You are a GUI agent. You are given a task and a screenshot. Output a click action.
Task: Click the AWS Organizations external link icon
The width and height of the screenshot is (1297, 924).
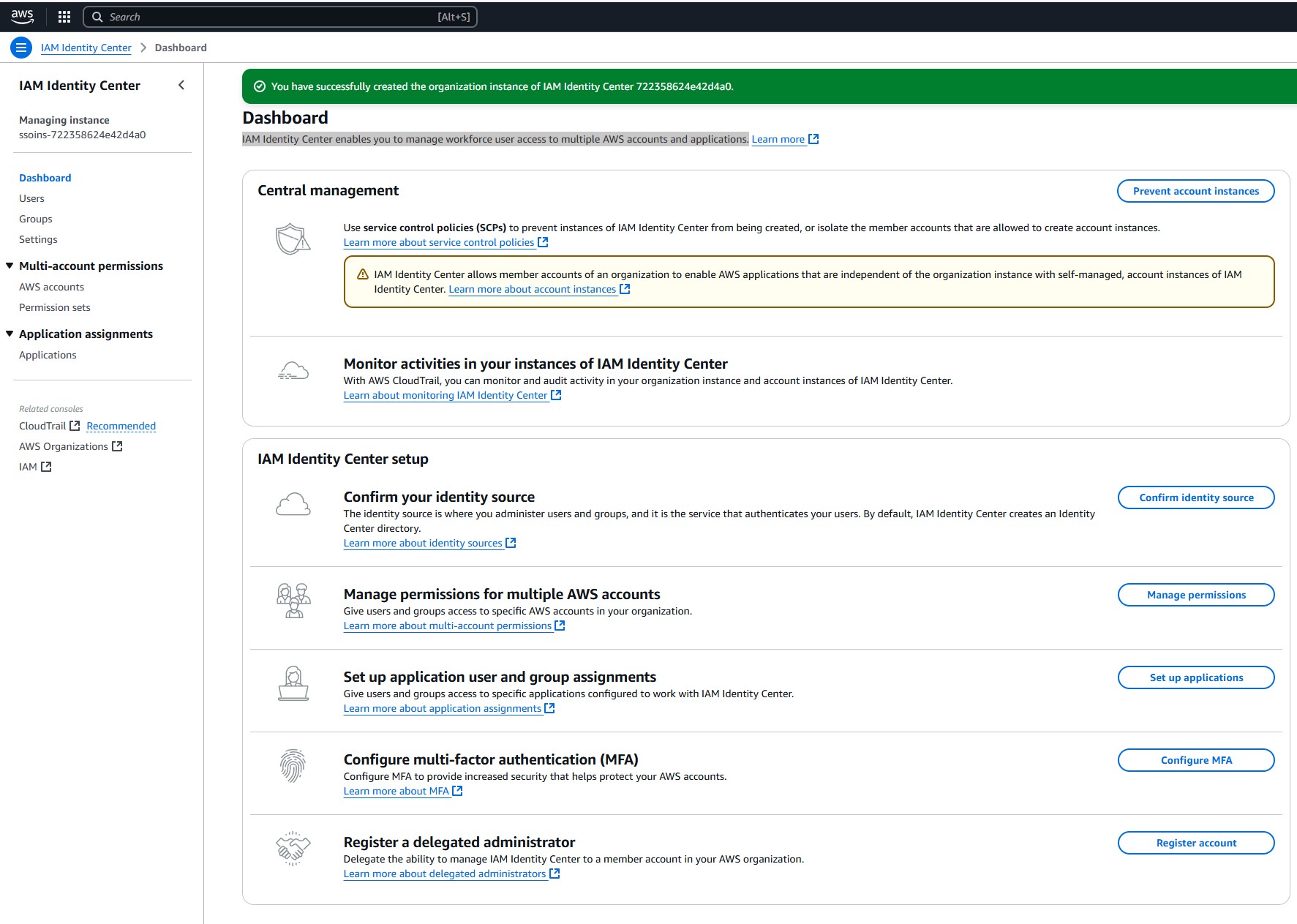point(117,446)
